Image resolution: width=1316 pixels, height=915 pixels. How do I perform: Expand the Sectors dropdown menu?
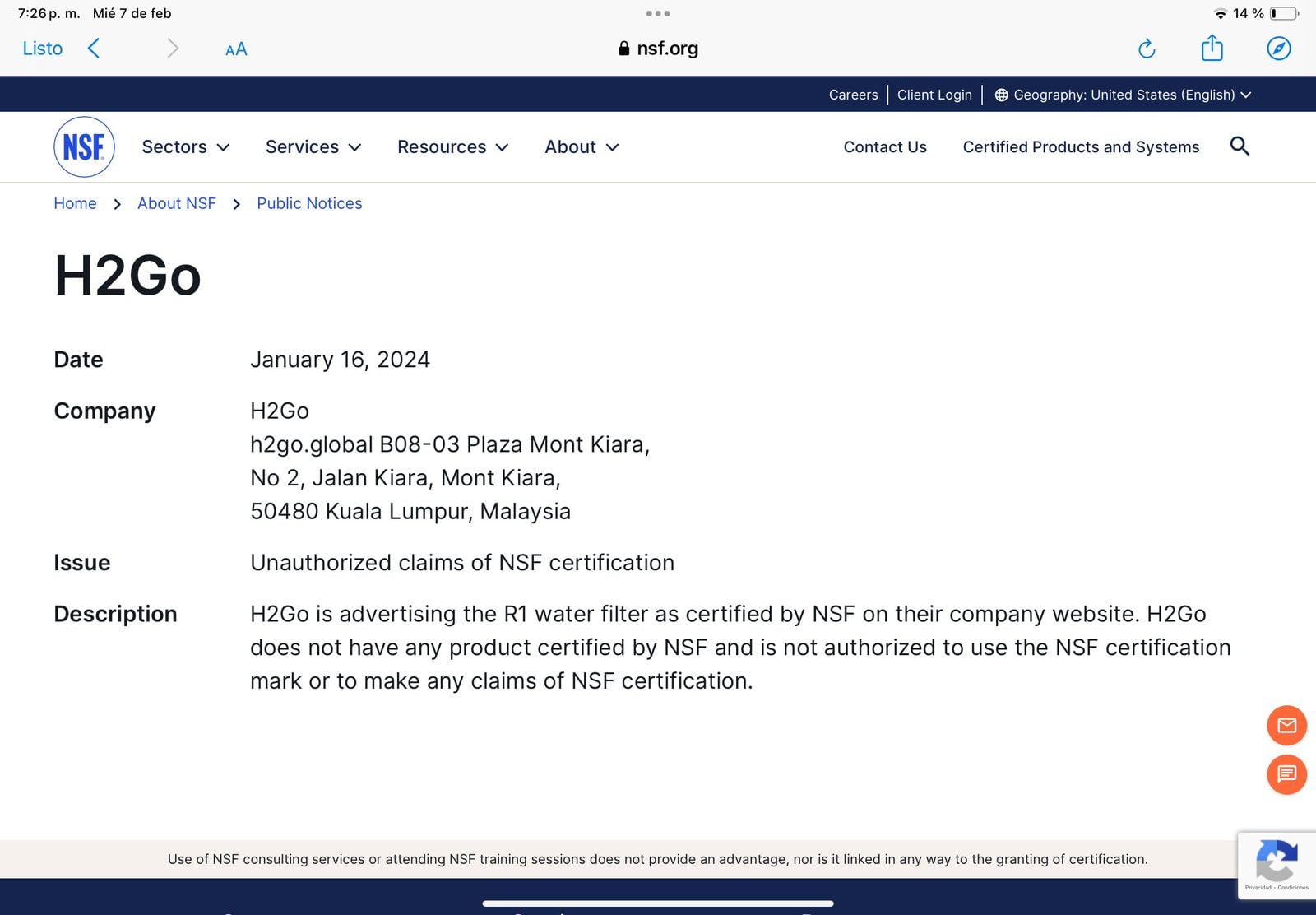[185, 147]
